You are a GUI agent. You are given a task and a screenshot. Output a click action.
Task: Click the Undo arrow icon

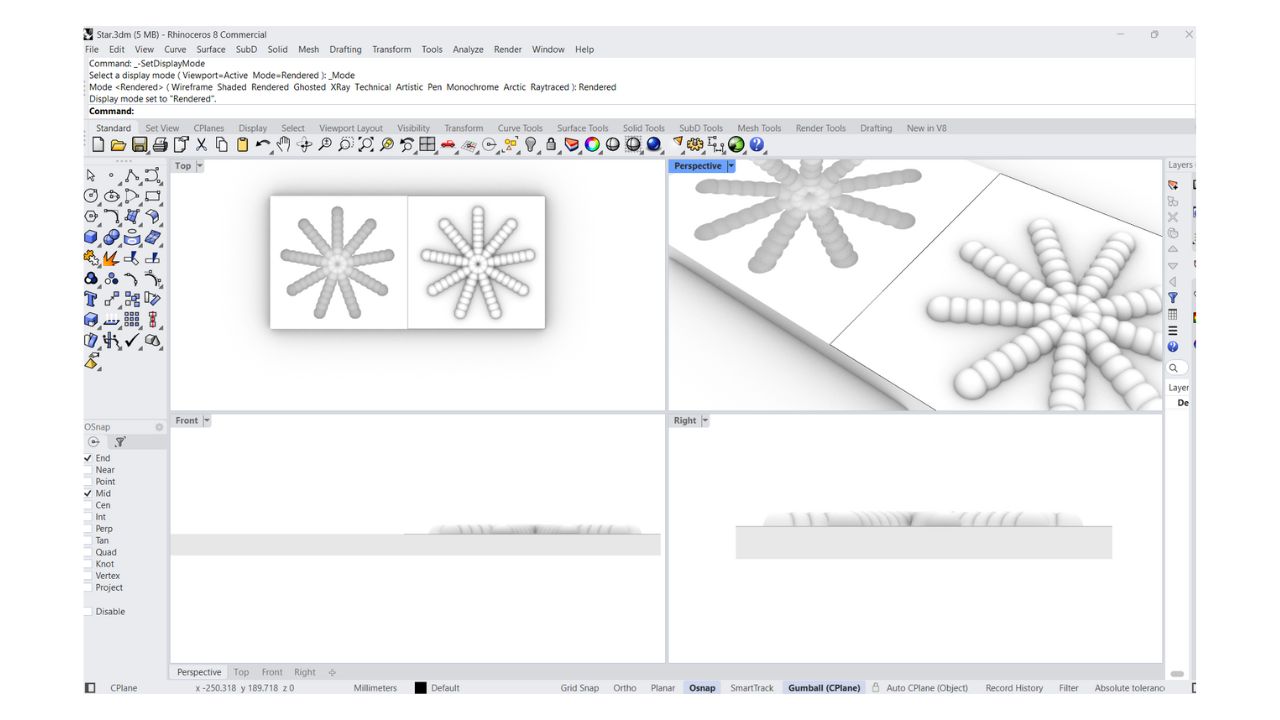pyautogui.click(x=262, y=145)
